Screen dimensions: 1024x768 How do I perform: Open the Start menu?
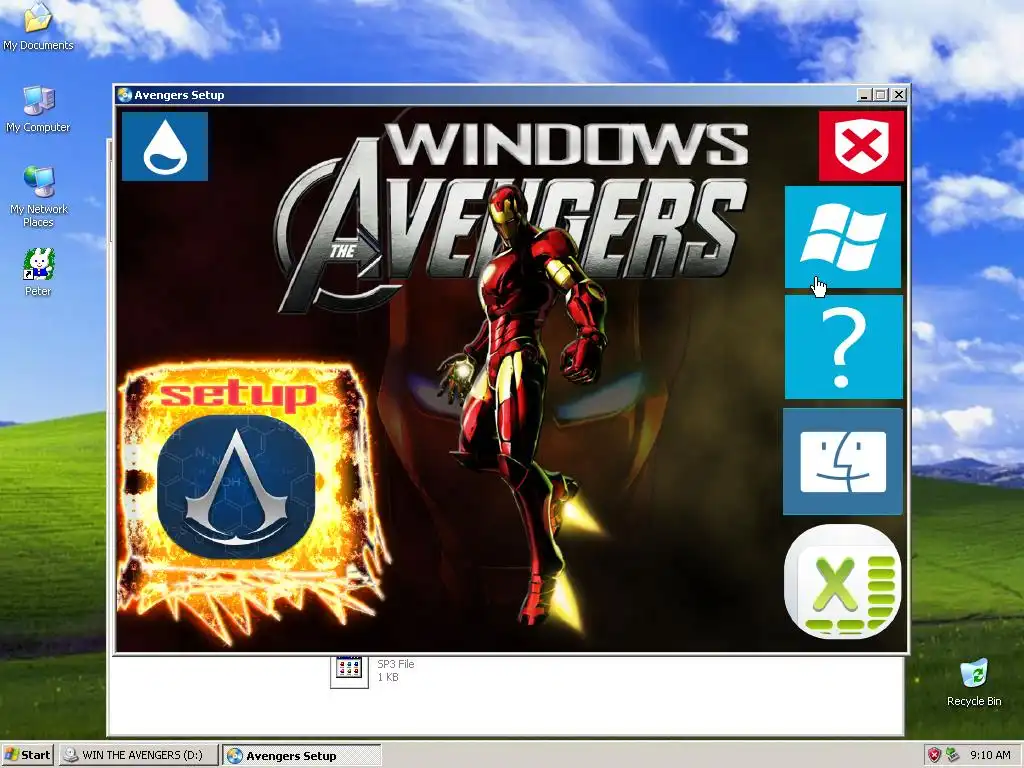pyautogui.click(x=27, y=755)
